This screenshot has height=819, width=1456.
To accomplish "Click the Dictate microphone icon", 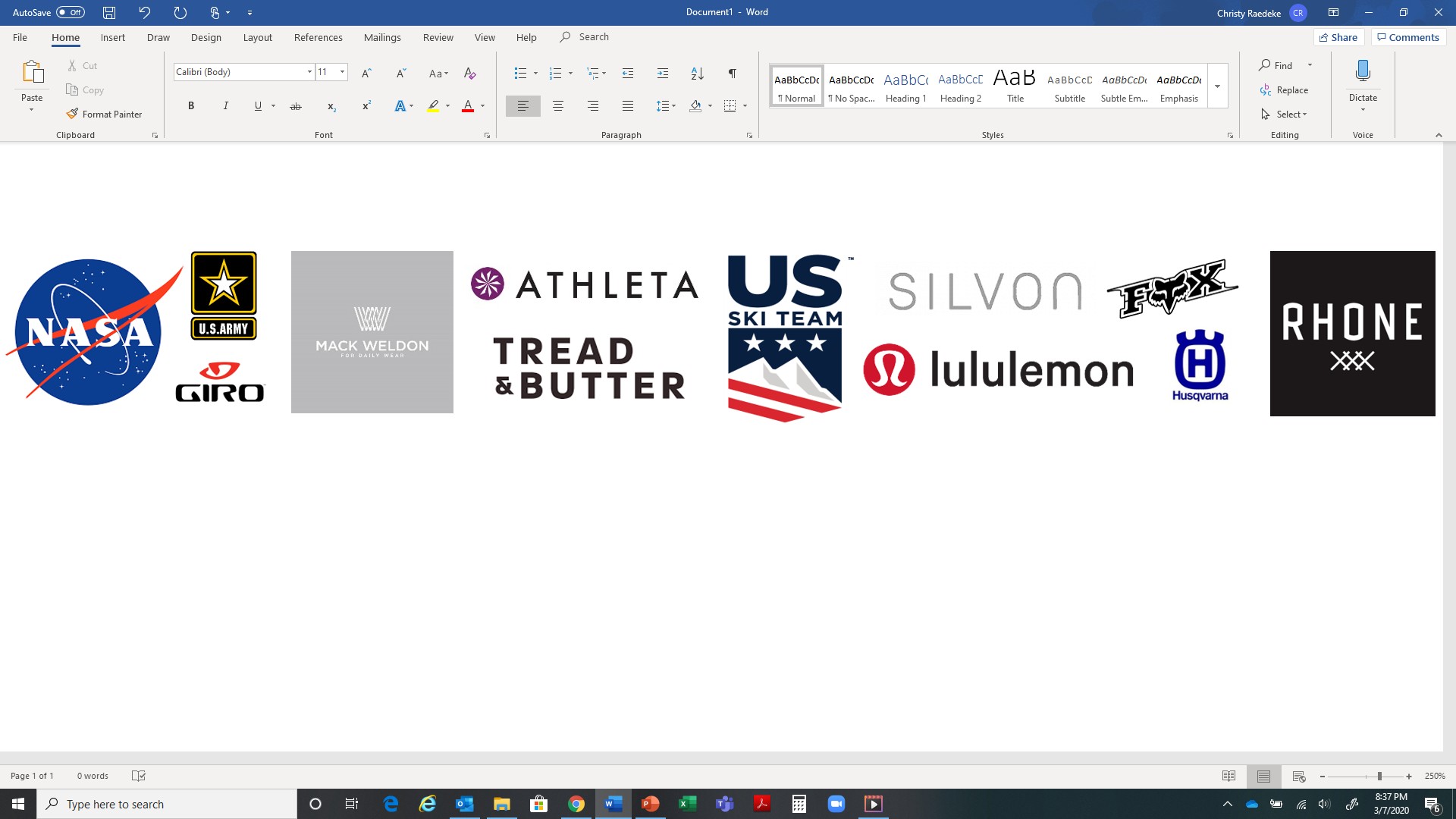I will 1363,71.
